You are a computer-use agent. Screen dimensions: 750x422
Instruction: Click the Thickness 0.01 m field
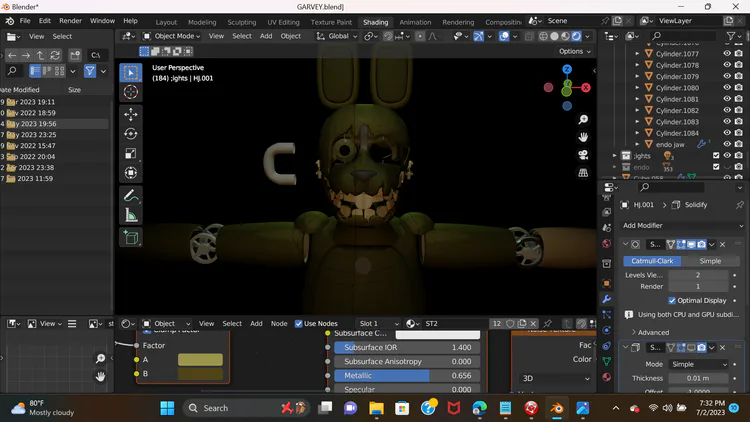pos(698,378)
